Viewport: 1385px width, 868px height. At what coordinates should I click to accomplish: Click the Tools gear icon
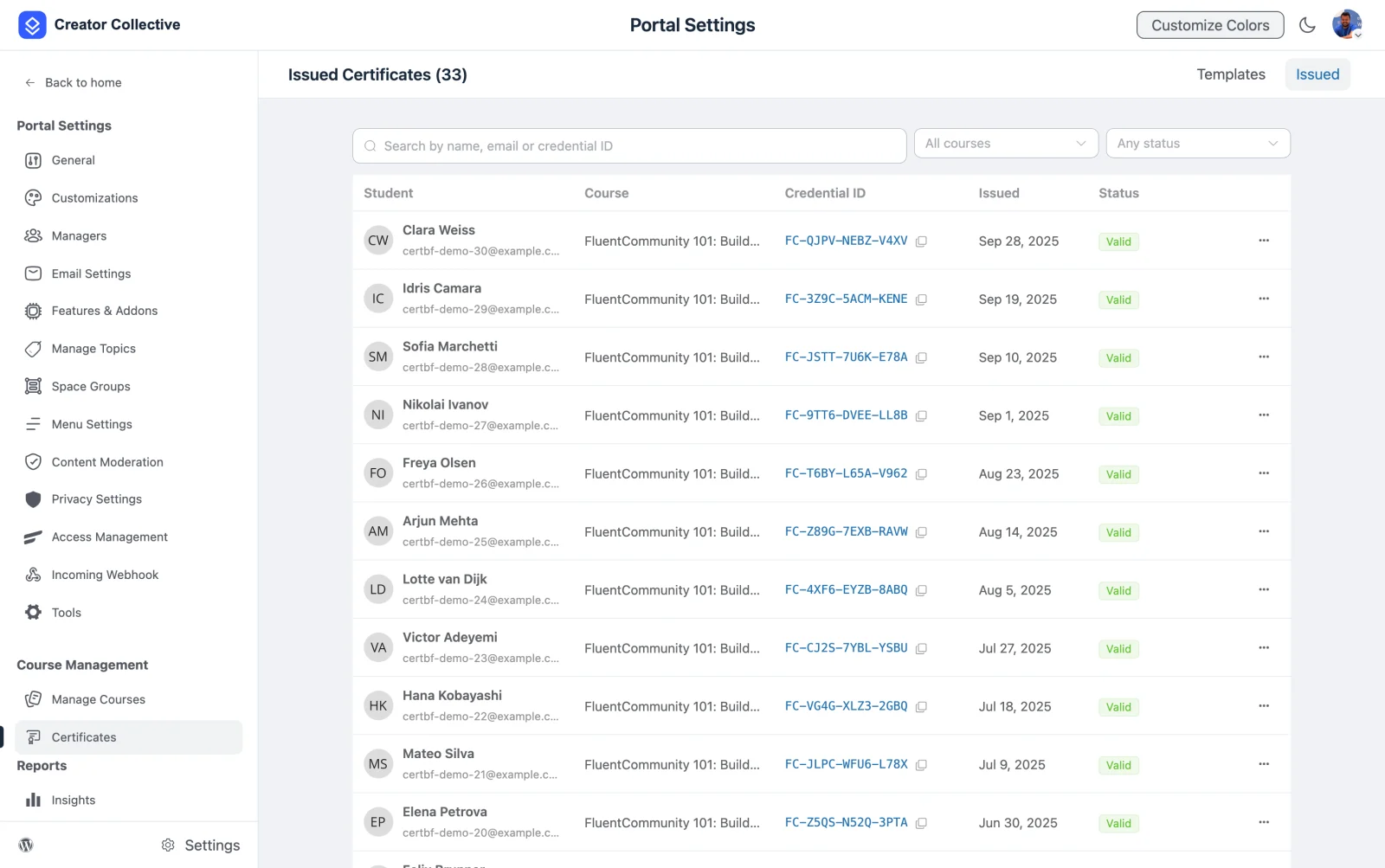click(x=33, y=612)
